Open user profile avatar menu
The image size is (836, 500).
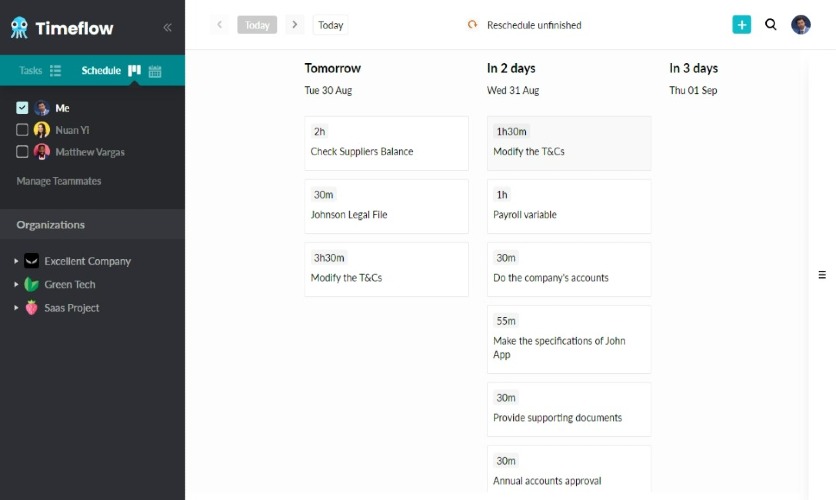point(801,25)
